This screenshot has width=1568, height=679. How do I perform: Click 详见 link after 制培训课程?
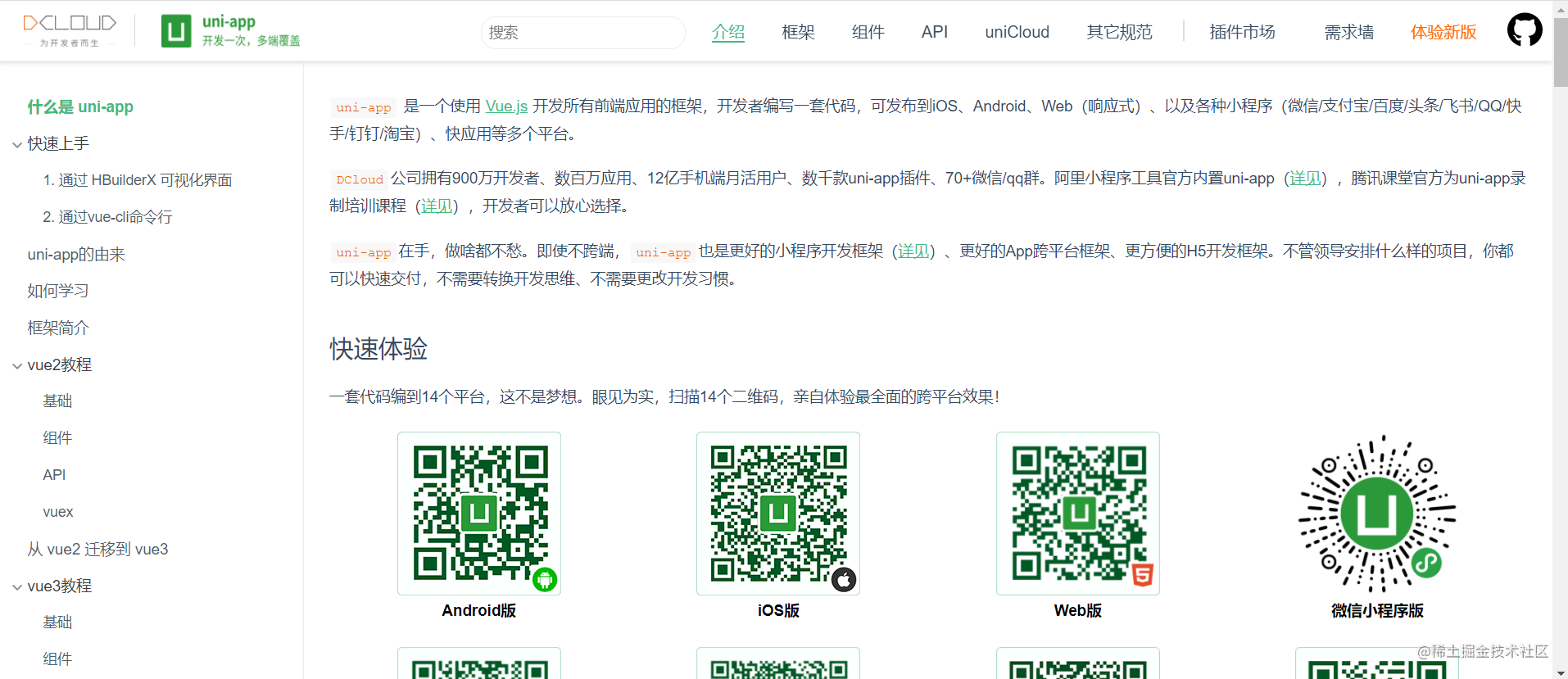(437, 206)
